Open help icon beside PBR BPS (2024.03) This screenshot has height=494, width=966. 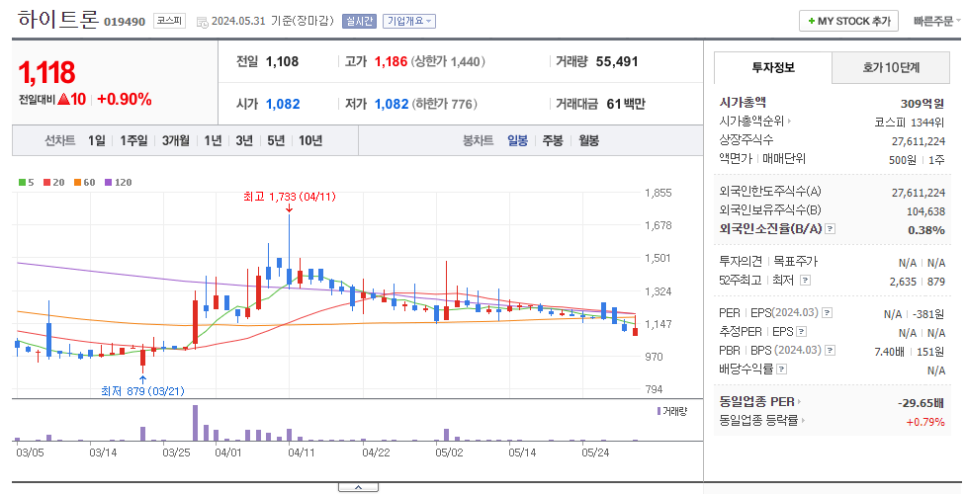point(830,351)
